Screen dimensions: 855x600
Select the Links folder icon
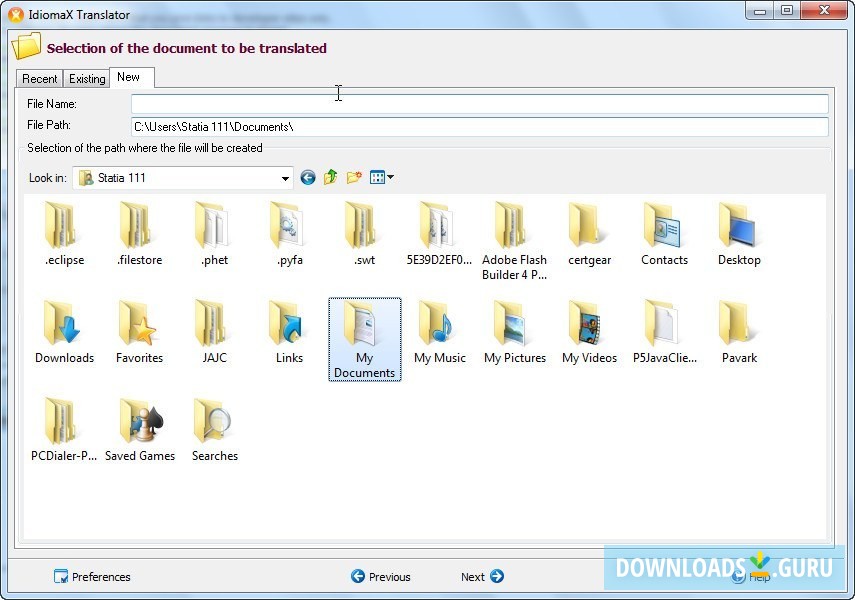(x=287, y=324)
